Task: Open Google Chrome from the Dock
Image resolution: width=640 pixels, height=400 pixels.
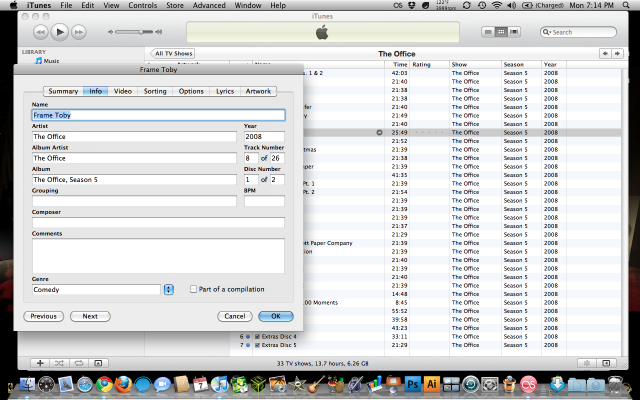Action: point(104,384)
